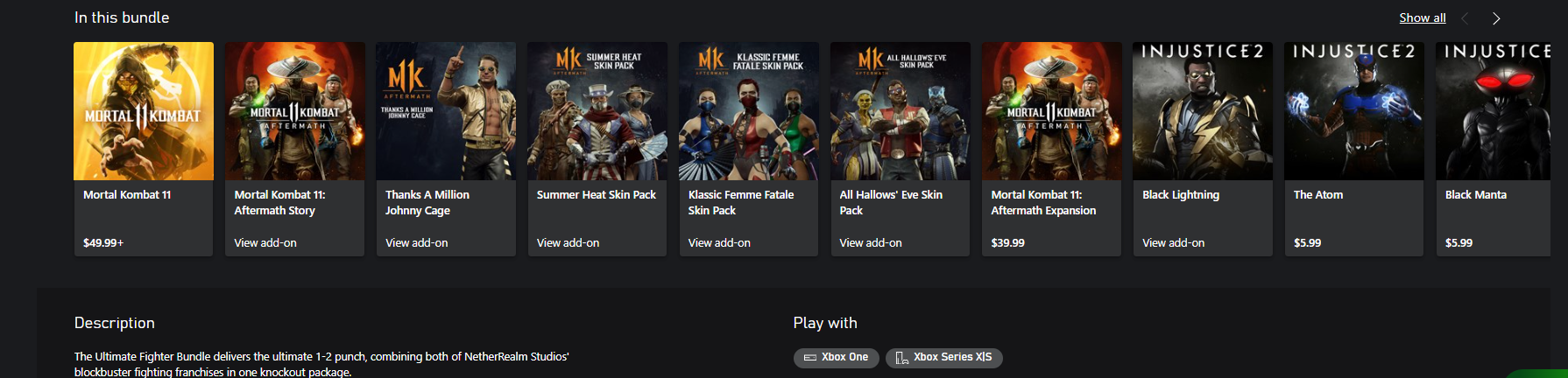Click the $49.99+ Mortal Kombat 11 price
The width and height of the screenshot is (1568, 378).
click(103, 242)
